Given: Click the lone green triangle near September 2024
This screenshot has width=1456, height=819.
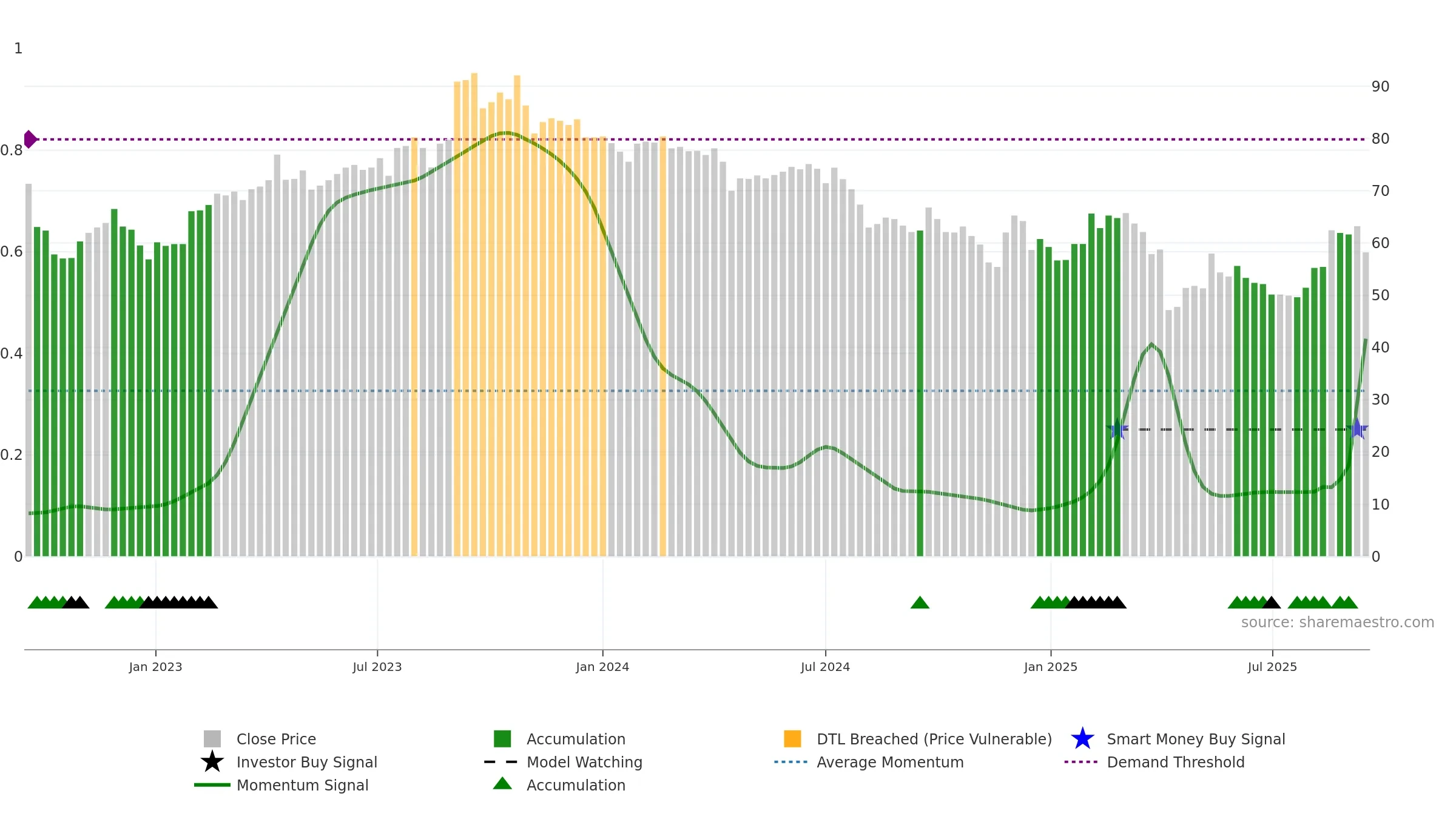Looking at the screenshot, I should click(920, 602).
